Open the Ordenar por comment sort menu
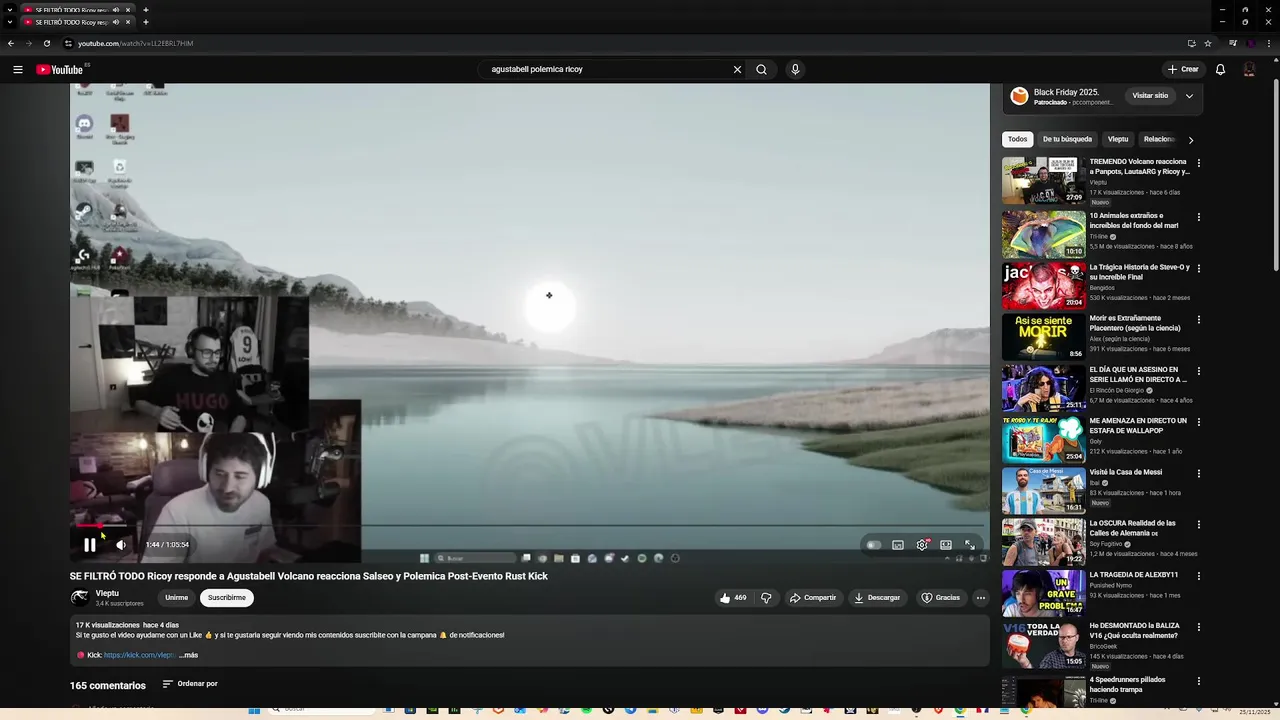 point(190,684)
